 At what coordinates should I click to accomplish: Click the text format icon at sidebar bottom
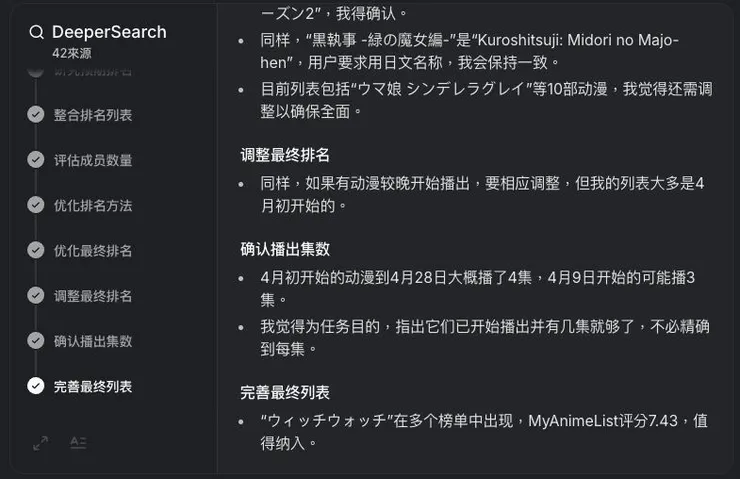pyautogui.click(x=78, y=442)
